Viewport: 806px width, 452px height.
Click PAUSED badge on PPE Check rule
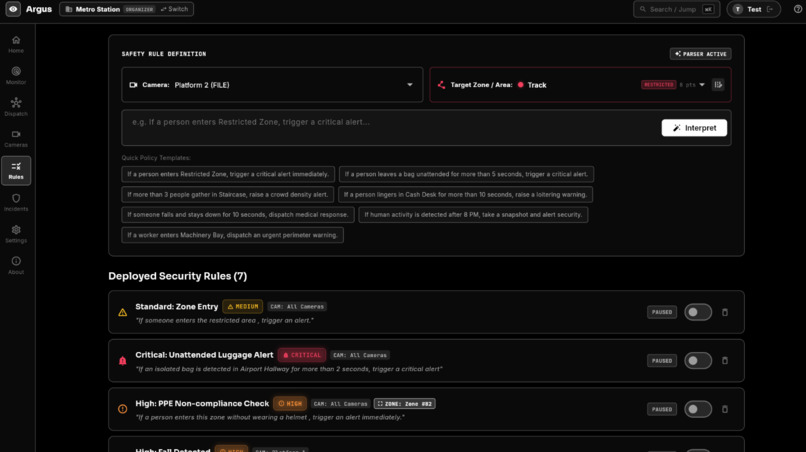click(662, 409)
